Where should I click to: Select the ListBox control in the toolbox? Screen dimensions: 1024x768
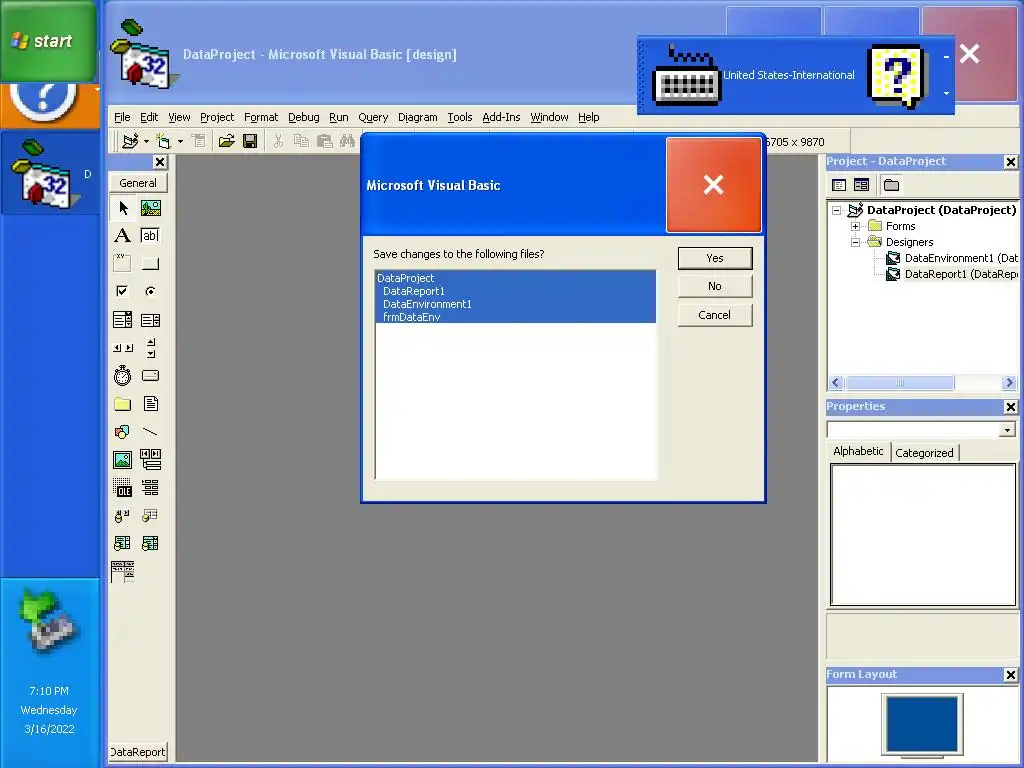151,319
